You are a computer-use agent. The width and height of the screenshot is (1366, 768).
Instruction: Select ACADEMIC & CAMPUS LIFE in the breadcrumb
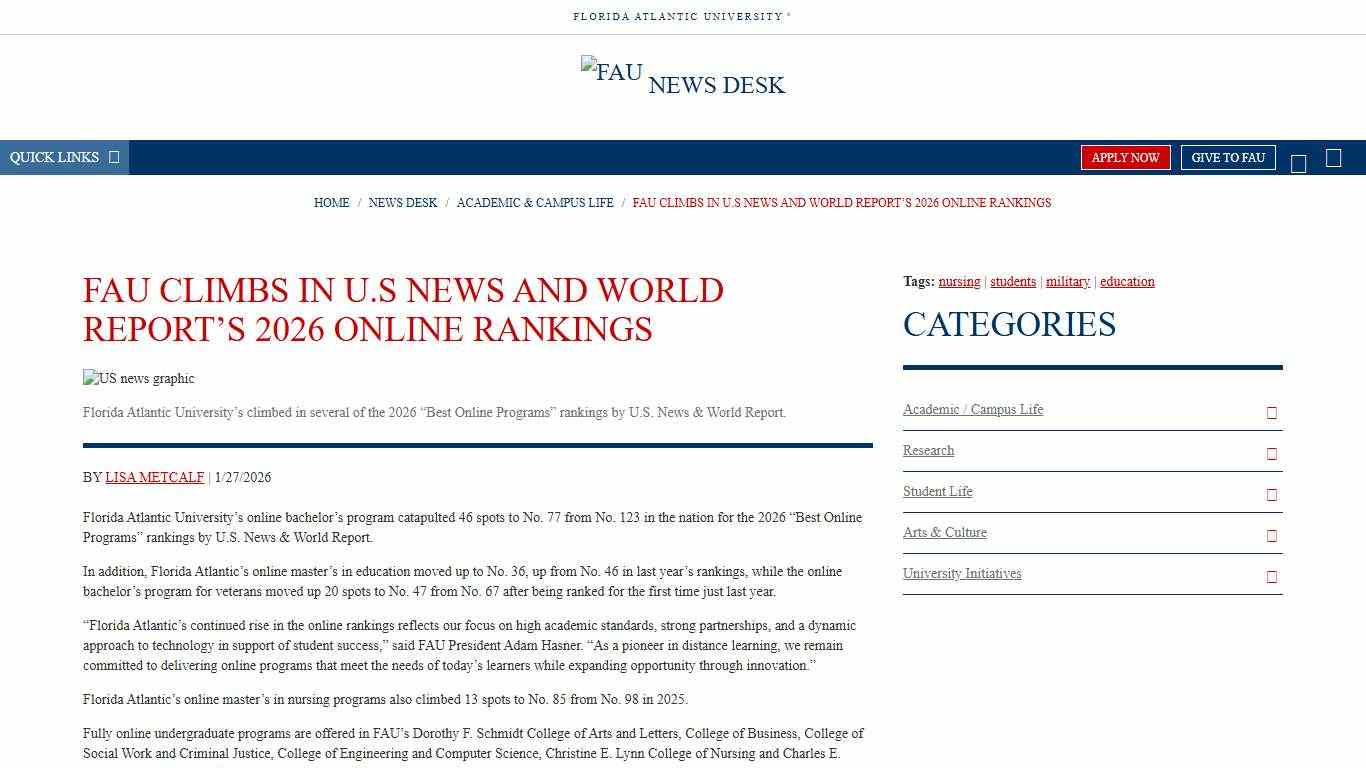click(535, 202)
